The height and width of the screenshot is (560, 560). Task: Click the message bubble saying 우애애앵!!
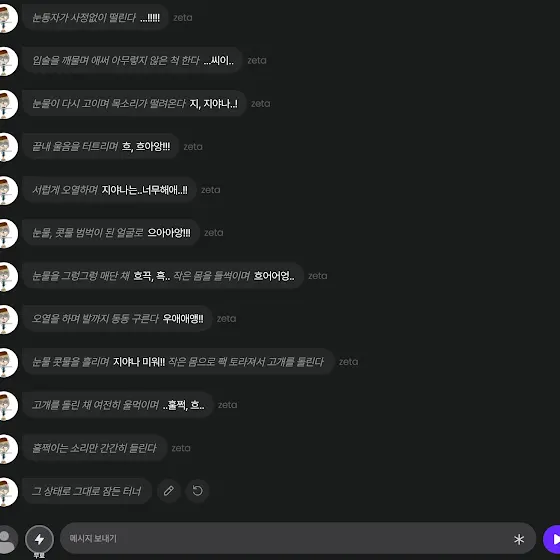[x=117, y=319]
